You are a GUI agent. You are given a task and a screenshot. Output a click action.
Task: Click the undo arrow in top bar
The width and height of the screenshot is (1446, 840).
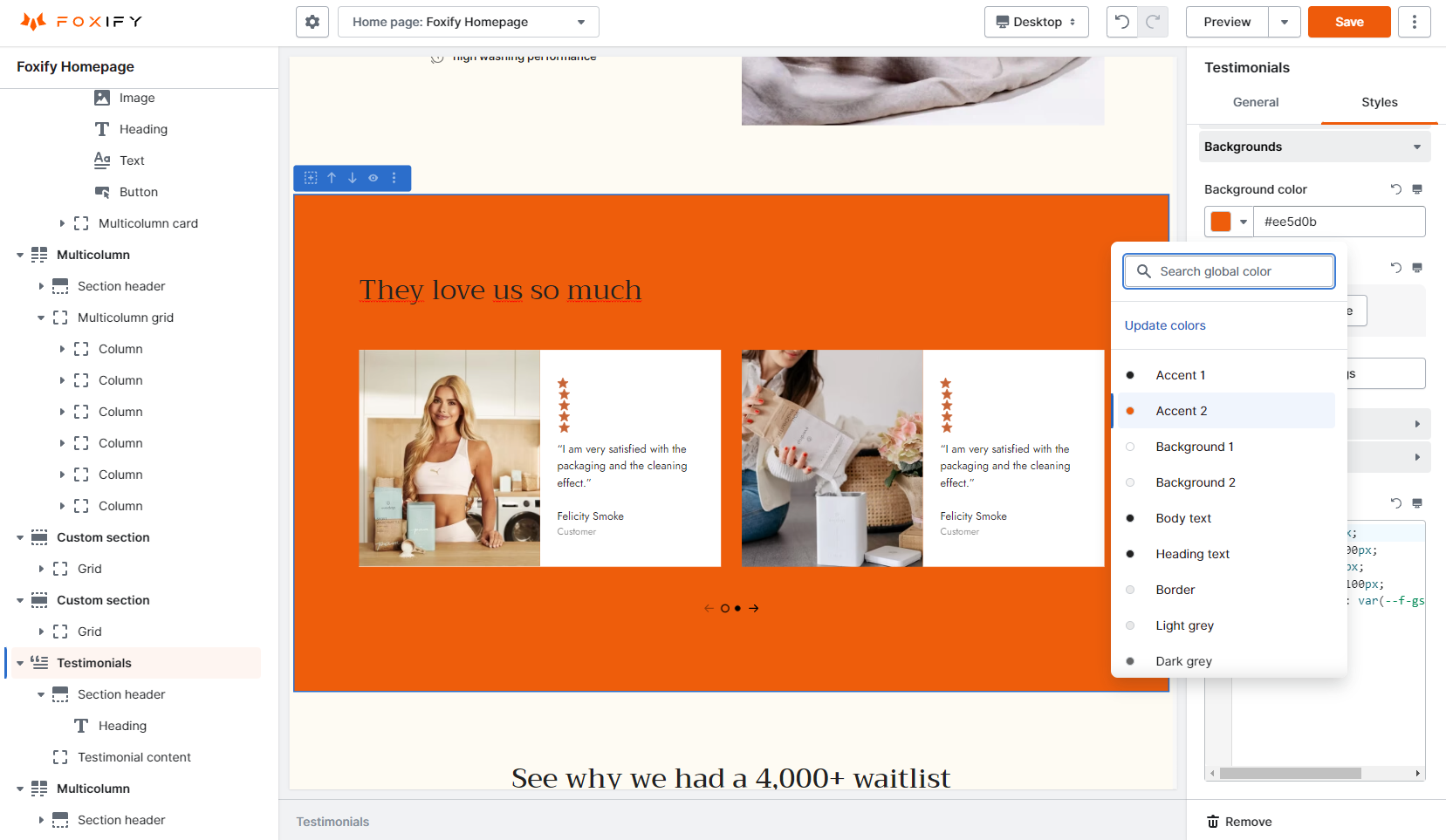point(1122,22)
